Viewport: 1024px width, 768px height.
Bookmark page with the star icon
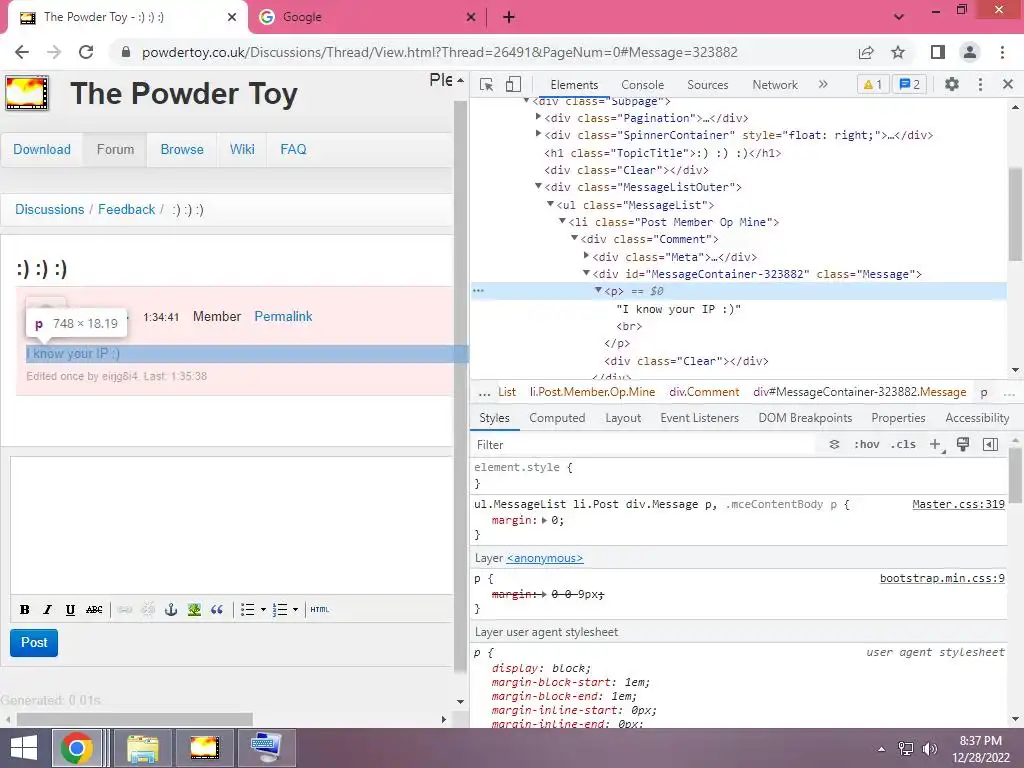pos(898,52)
